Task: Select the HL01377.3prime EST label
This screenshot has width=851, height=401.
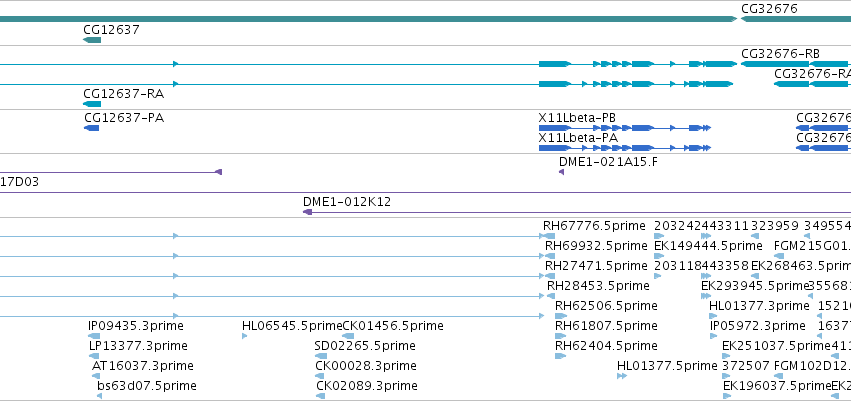Action: (x=759, y=306)
